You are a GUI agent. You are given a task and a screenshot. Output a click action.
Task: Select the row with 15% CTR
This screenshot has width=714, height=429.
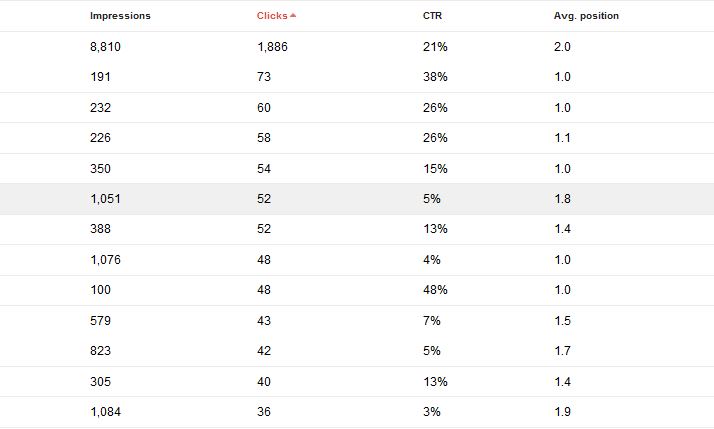357,169
